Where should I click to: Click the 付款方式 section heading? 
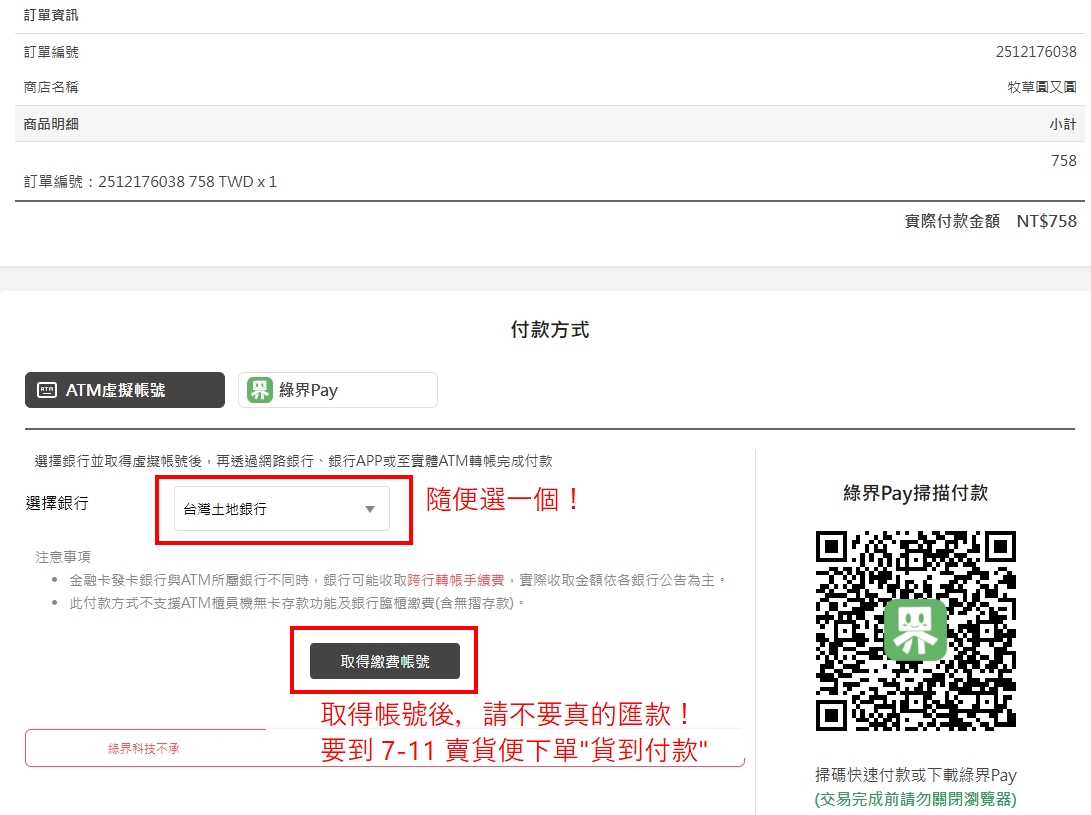550,329
